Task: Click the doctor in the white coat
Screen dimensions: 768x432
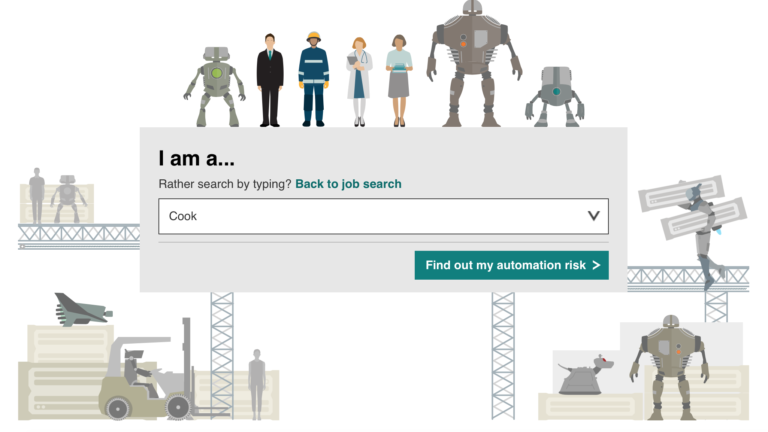Action: click(x=358, y=82)
